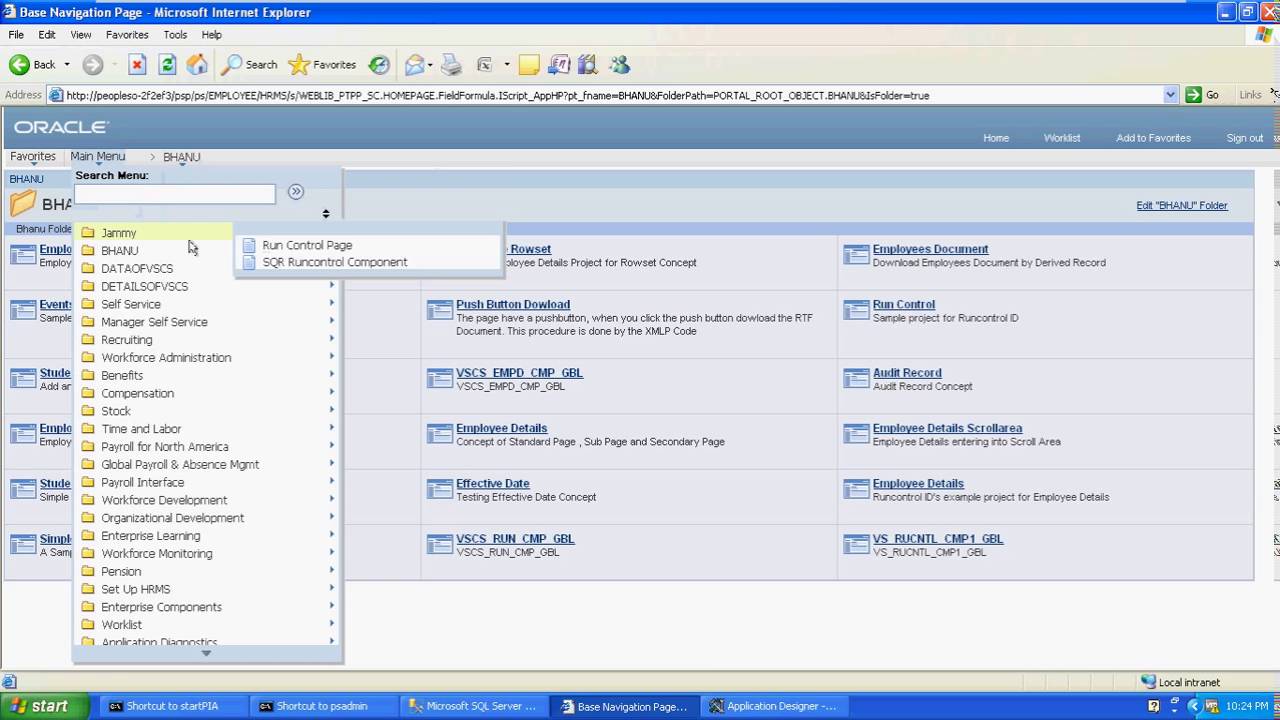Open the Payroll for North America folder
This screenshot has width=1280, height=720.
pyautogui.click(x=165, y=446)
